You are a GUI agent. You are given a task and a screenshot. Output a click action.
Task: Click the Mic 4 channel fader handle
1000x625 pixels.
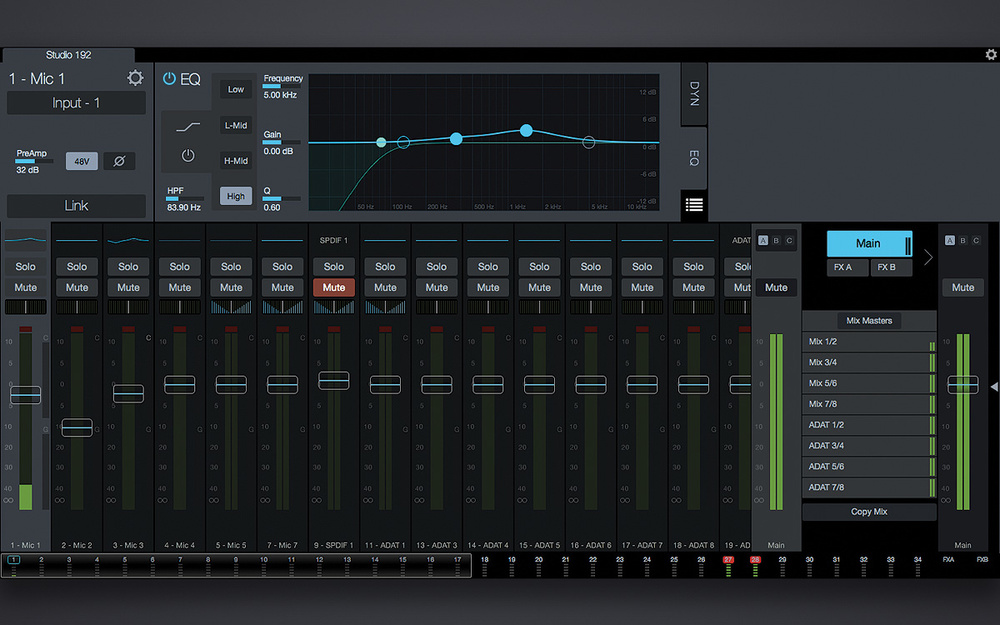coord(180,384)
